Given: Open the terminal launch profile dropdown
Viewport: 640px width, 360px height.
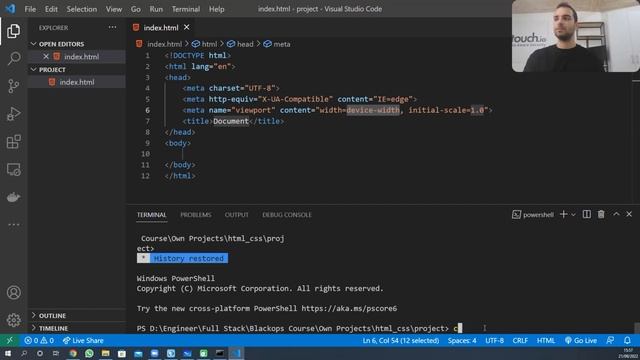Looking at the screenshot, I should [573, 215].
